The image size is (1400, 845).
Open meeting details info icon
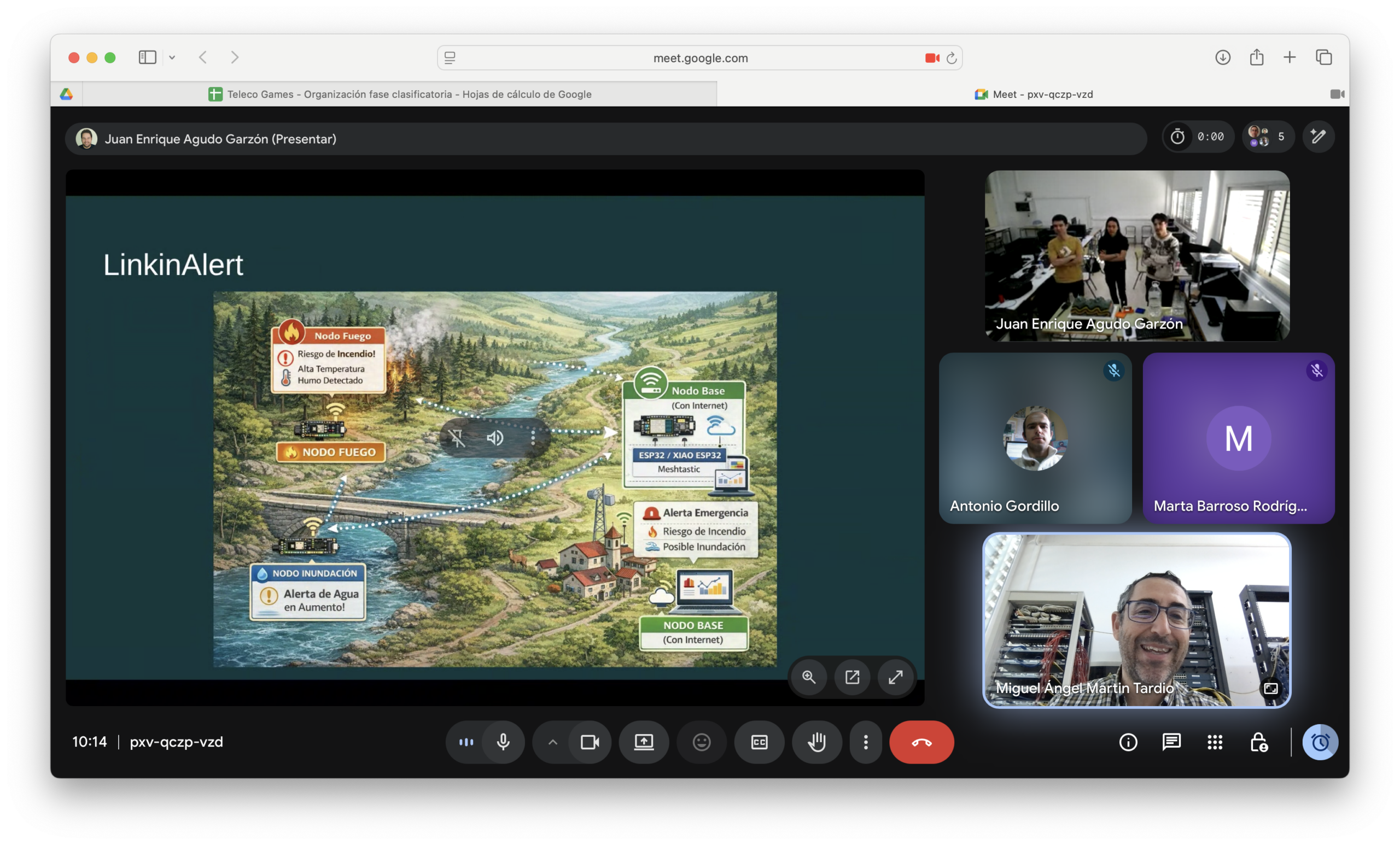pos(1128,742)
